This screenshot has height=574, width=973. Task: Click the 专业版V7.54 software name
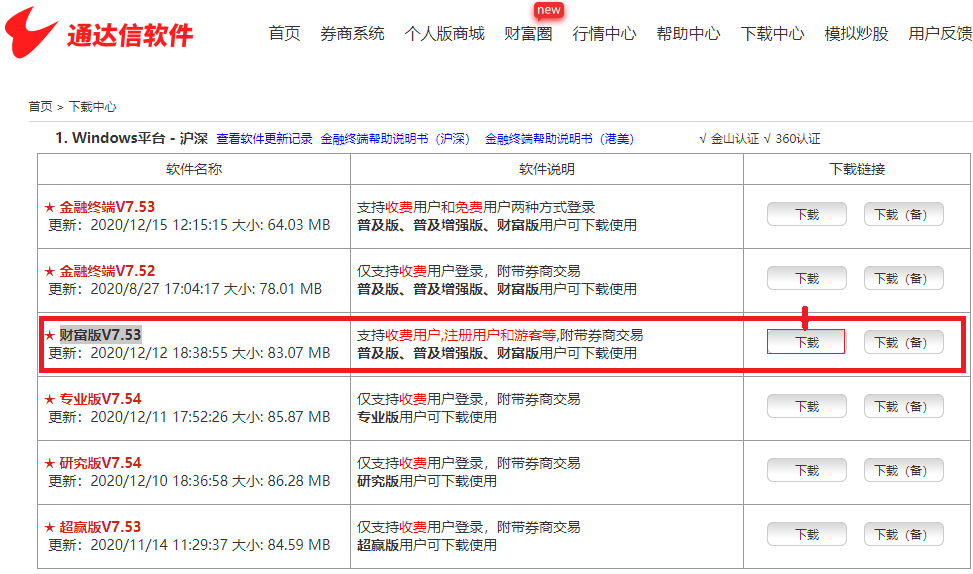pyautogui.click(x=100, y=398)
